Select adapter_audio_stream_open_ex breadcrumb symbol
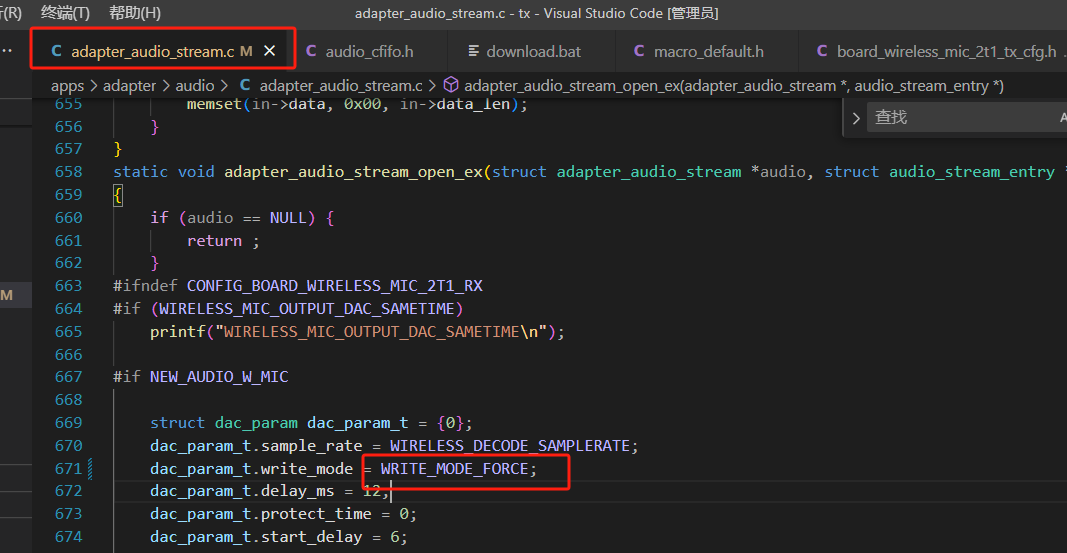 [734, 86]
